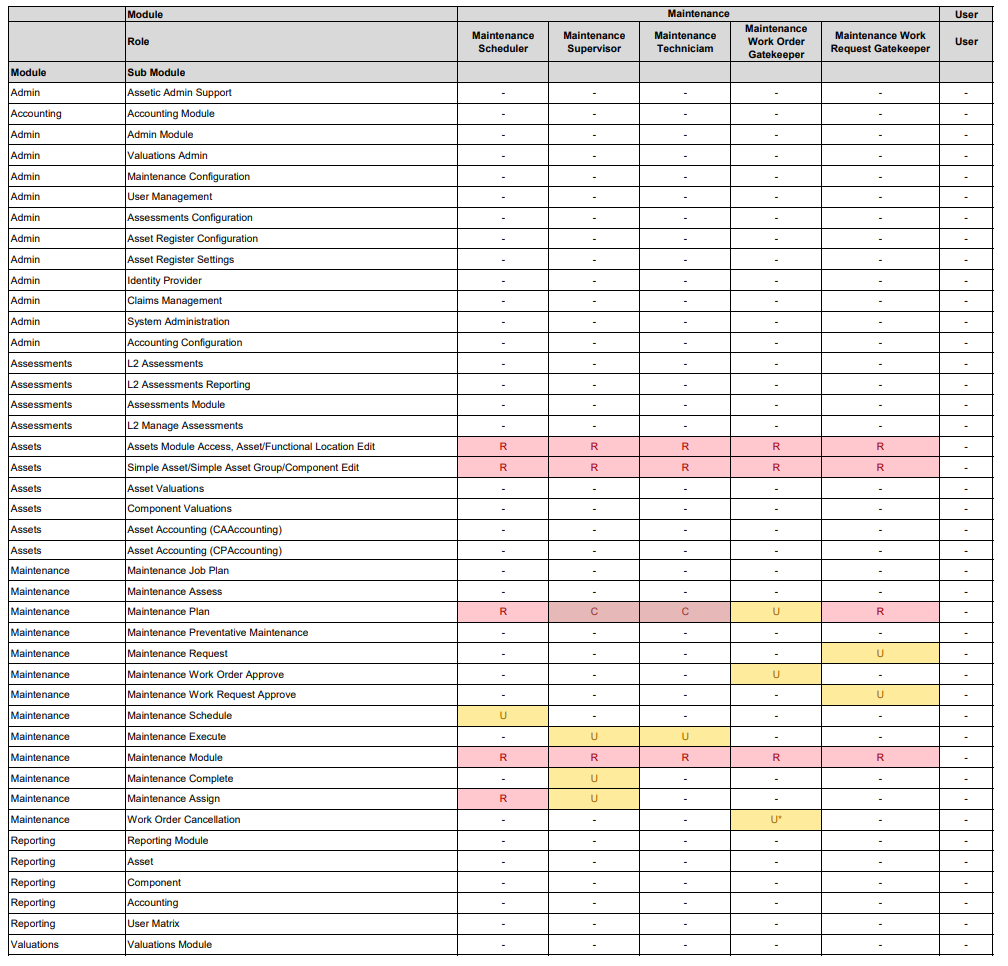Click R cell in Maintenance Assign row

pos(503,799)
